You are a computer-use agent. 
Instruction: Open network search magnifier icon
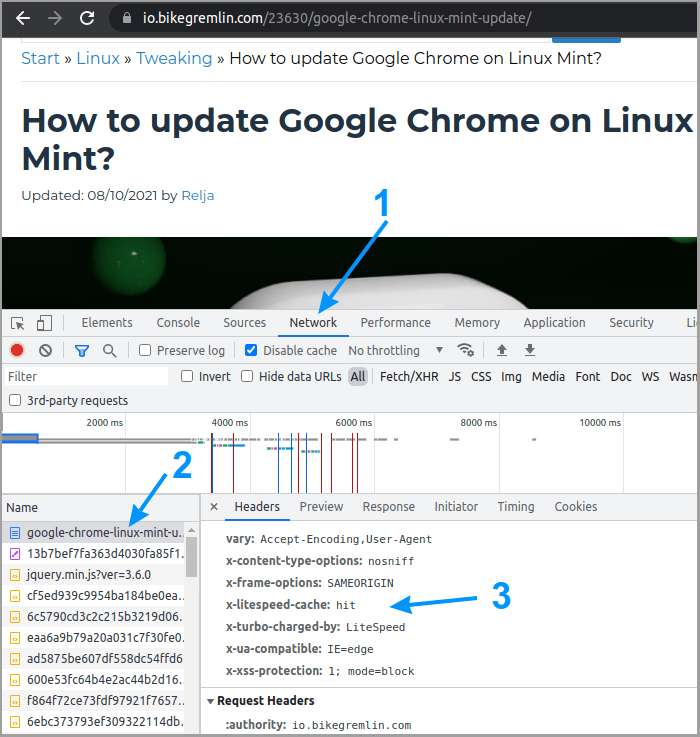click(x=110, y=351)
